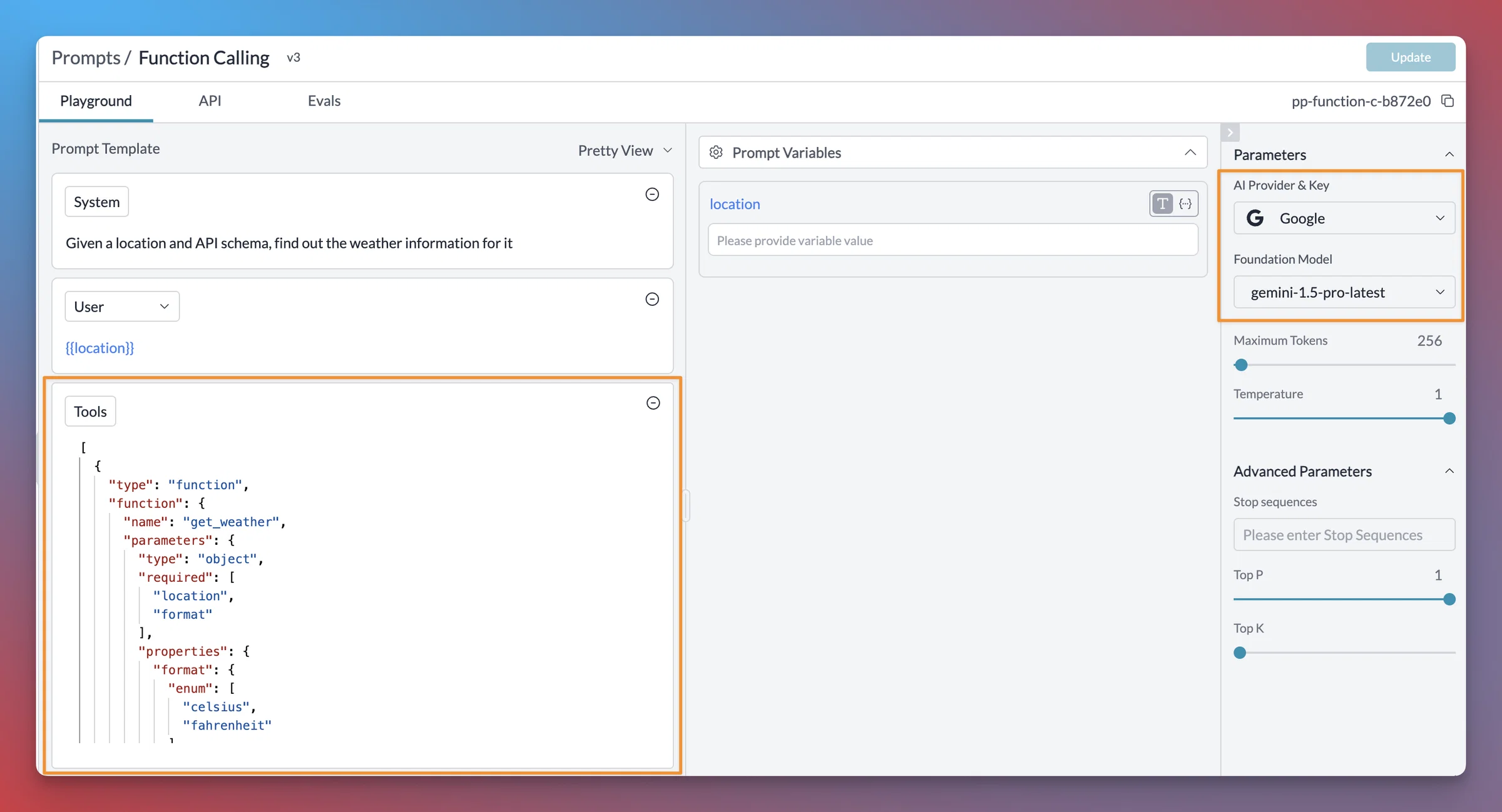Adjust the Temperature slider handle

point(1449,419)
